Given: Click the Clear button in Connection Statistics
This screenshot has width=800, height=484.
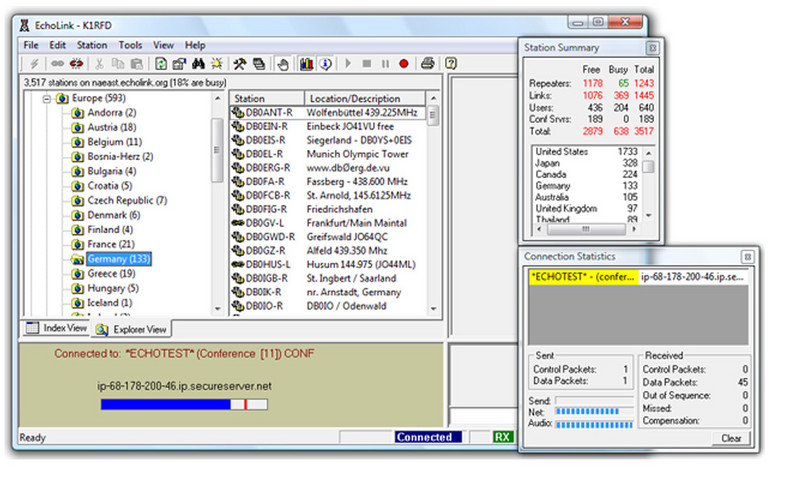Looking at the screenshot, I should [731, 439].
